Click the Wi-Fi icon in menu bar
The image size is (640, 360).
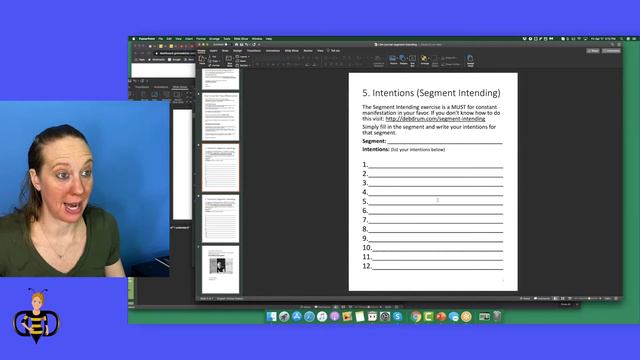pos(579,39)
